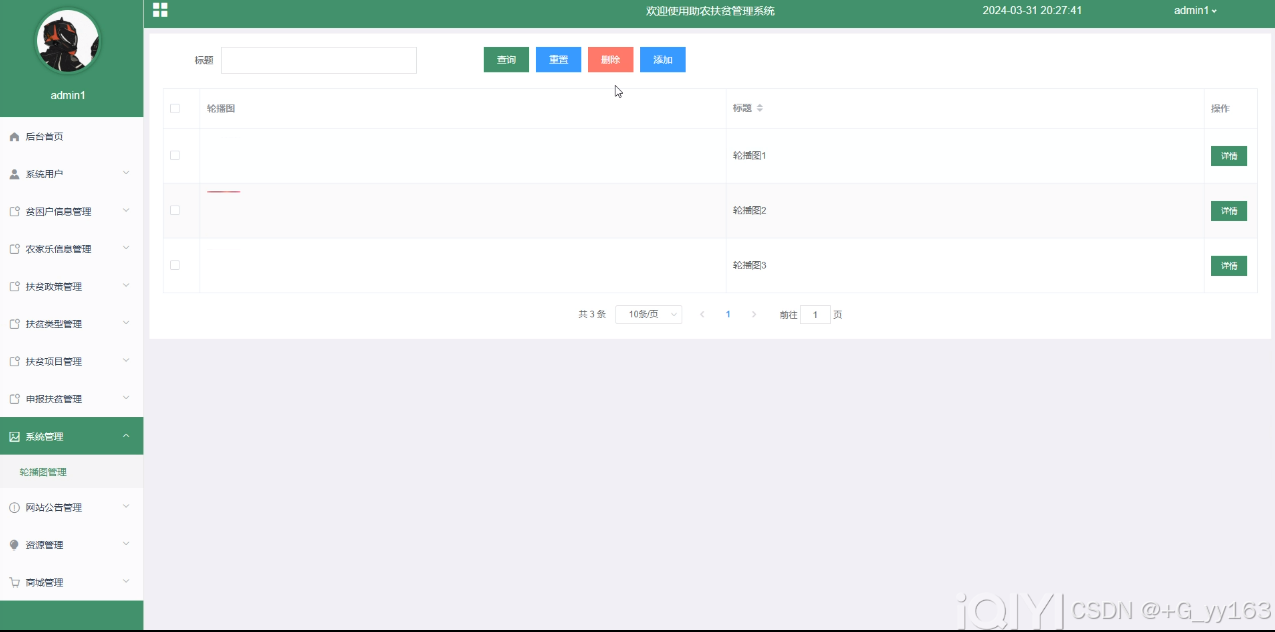
Task: Expand 申报扶贫管理 with its chevron
Action: click(x=126, y=398)
